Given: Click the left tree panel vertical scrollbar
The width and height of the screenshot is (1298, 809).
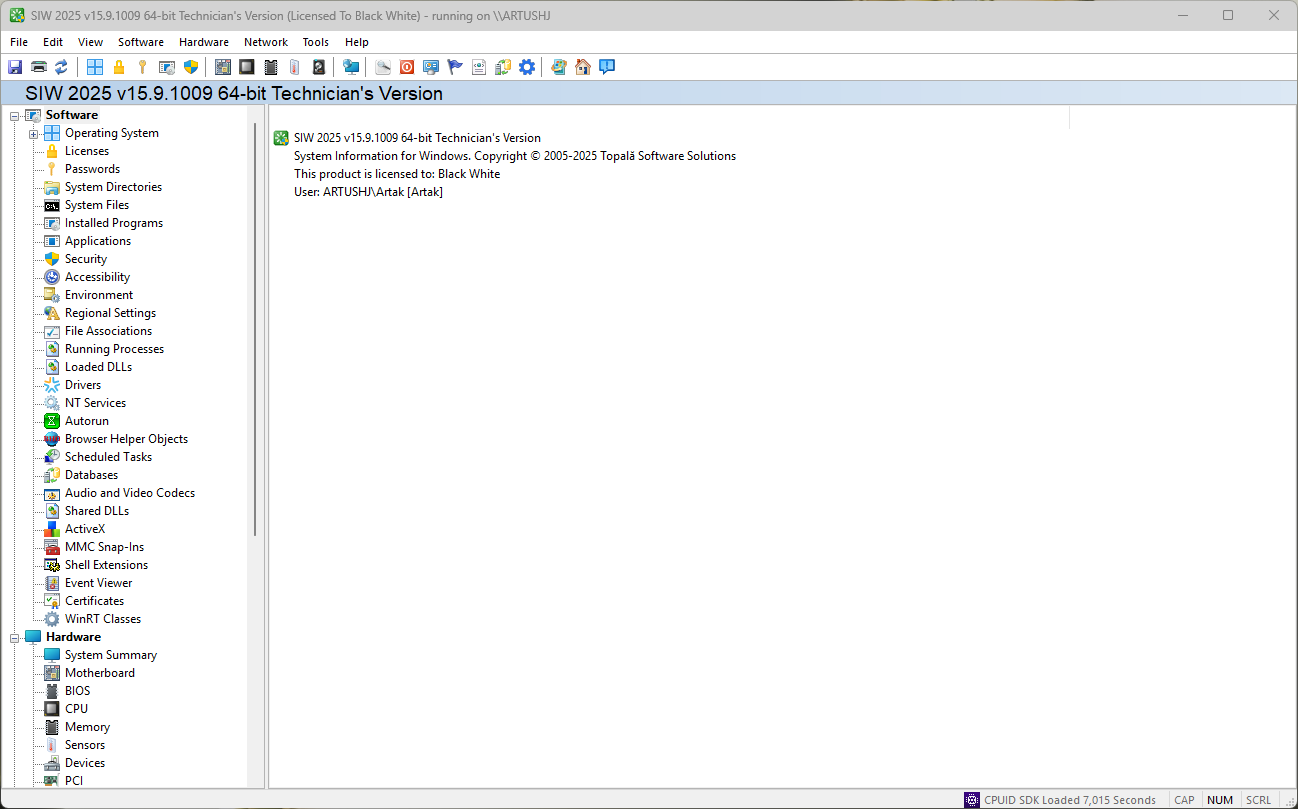Looking at the screenshot, I should [255, 330].
